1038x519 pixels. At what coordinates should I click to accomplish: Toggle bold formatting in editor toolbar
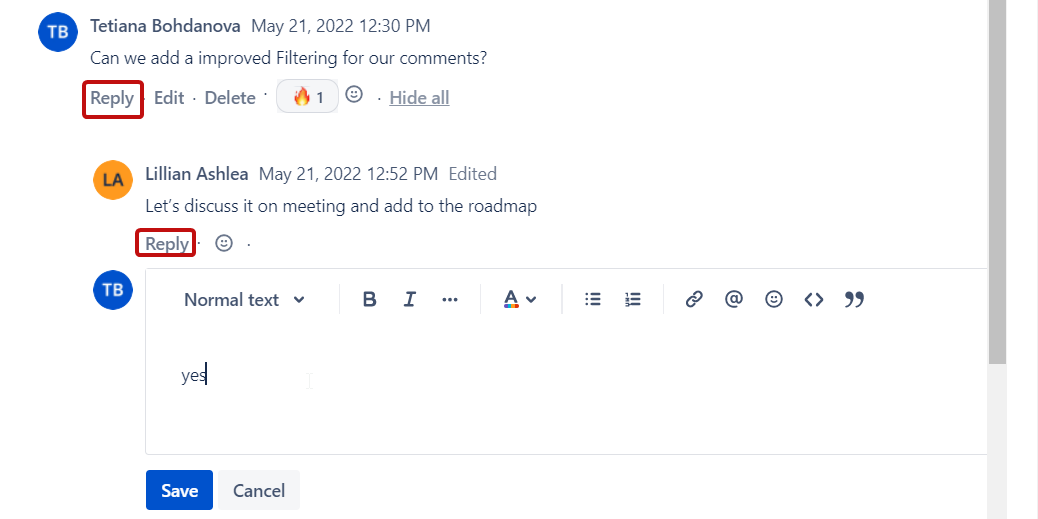click(x=369, y=299)
